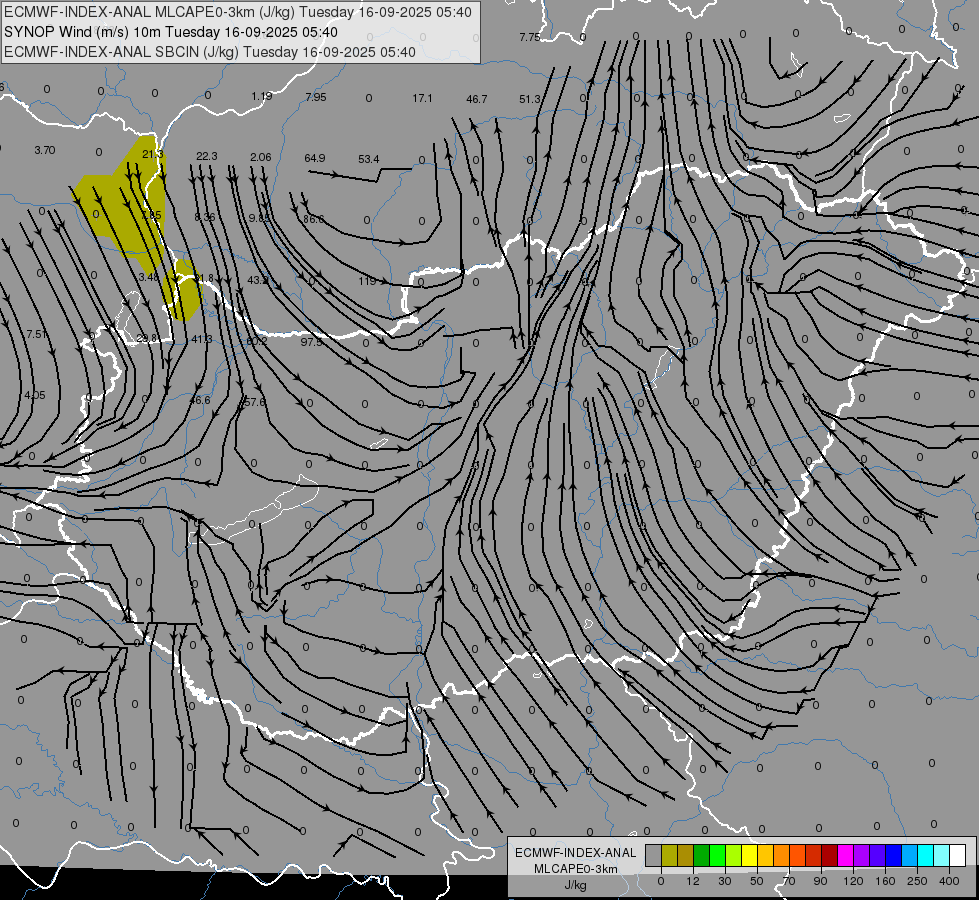Click the ECMWF-INDEX-ANAL label in the legend
The image size is (979, 900).
click(x=576, y=853)
